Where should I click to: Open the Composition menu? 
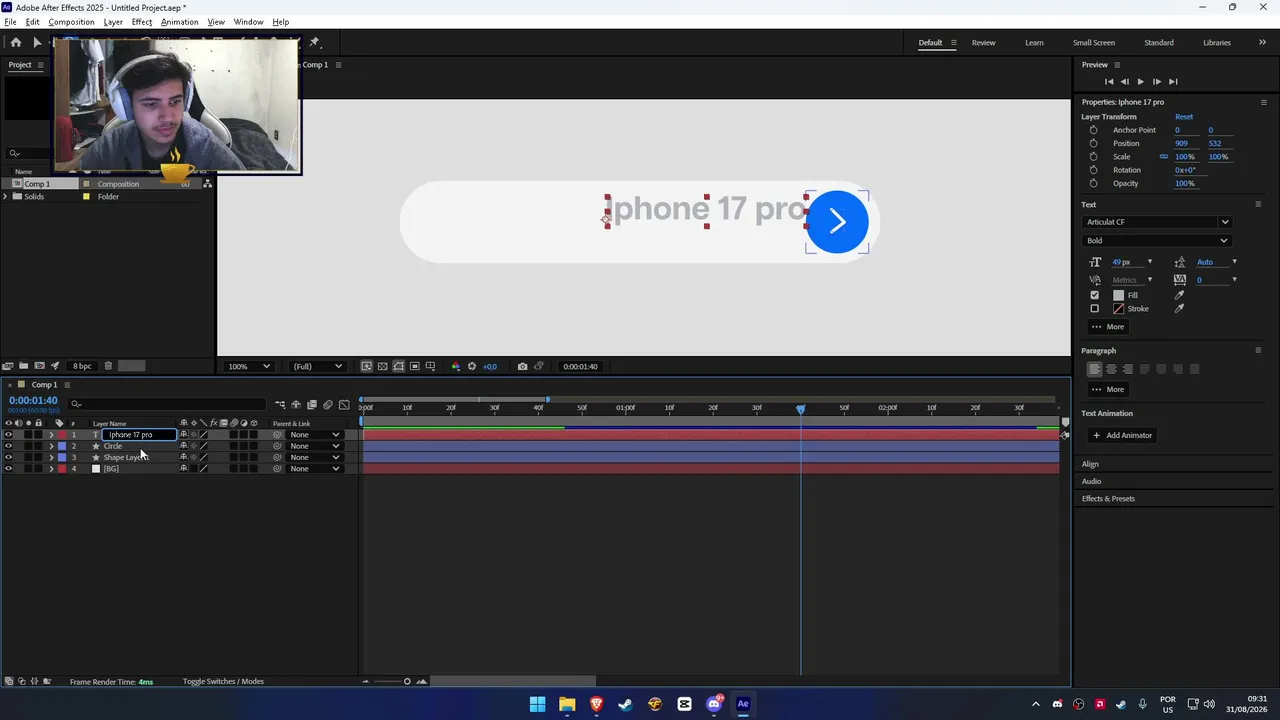coord(71,22)
